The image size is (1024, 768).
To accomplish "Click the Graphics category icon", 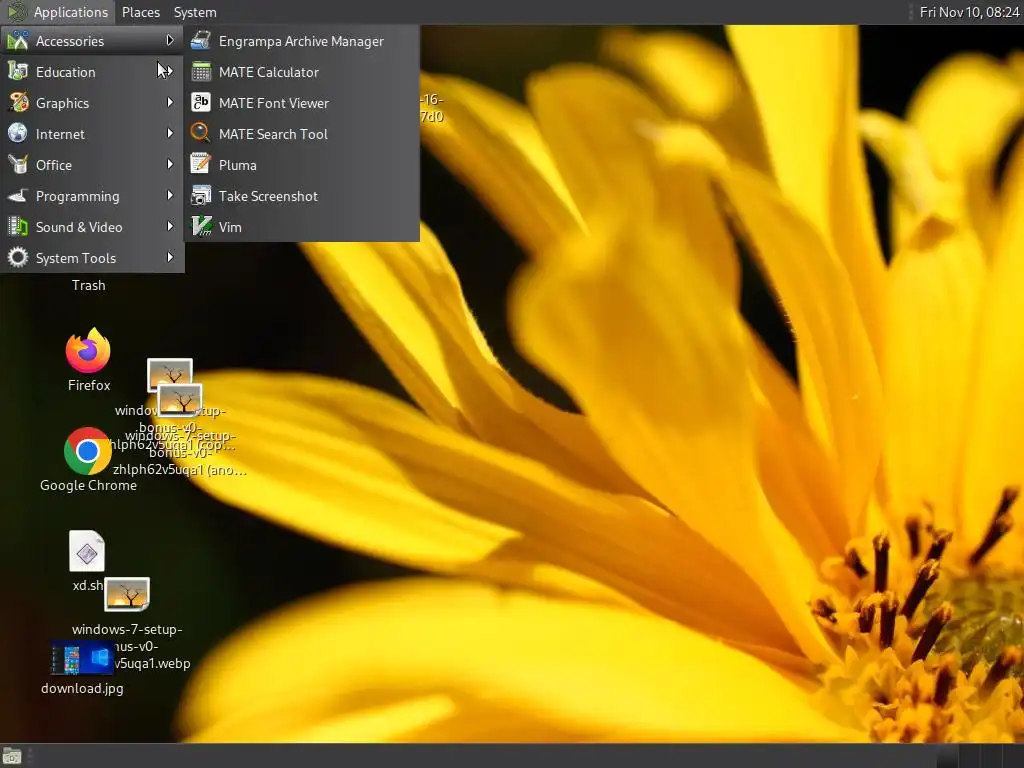I will 18,103.
